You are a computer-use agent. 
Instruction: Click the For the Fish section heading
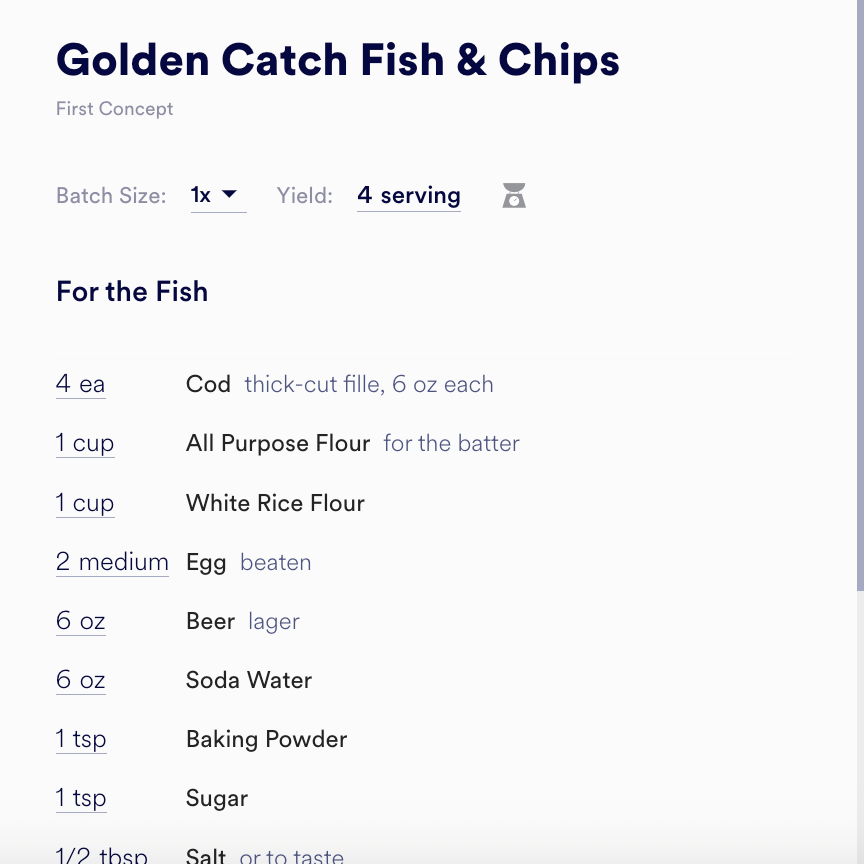pos(132,292)
